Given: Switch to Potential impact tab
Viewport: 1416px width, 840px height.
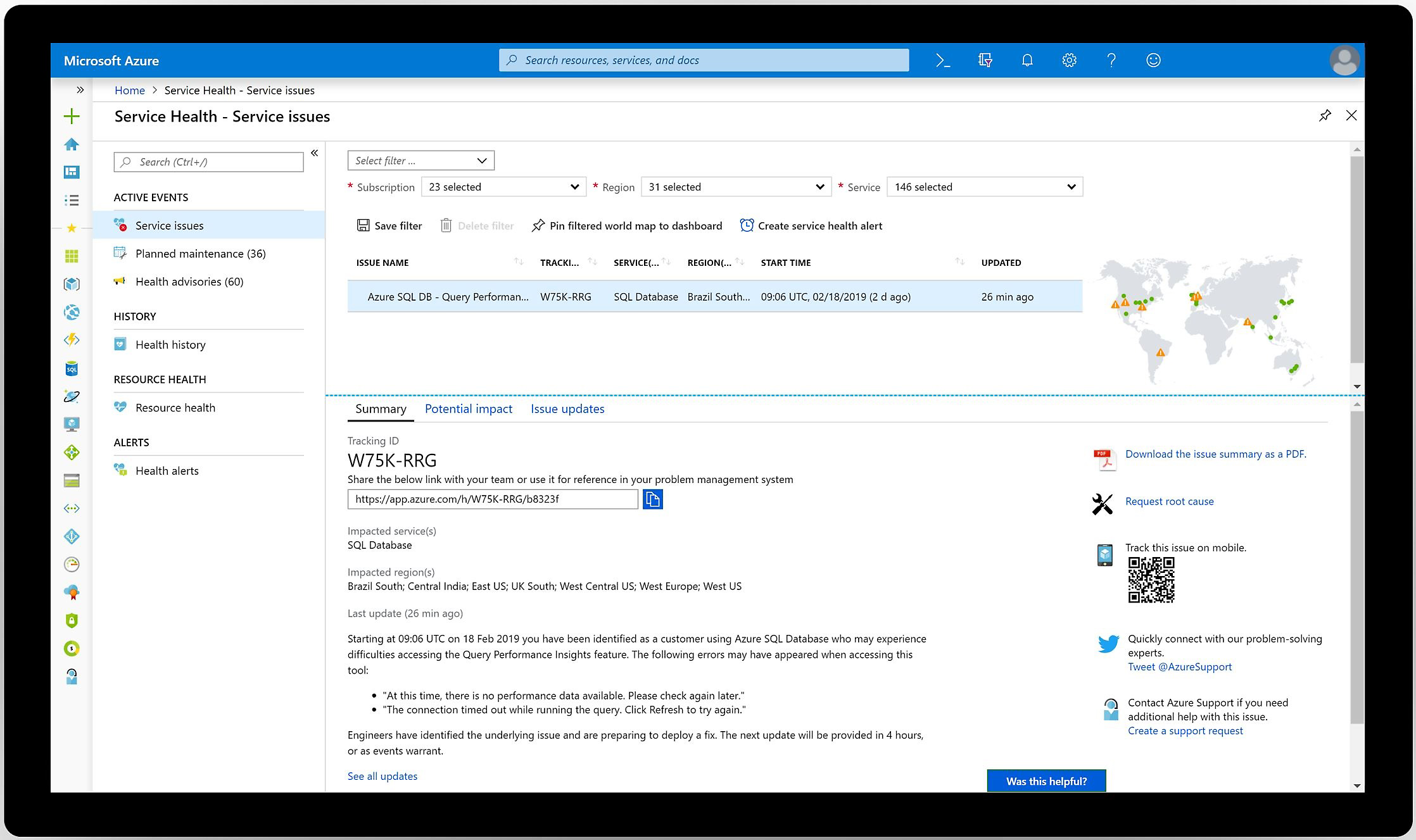Looking at the screenshot, I should pos(468,409).
